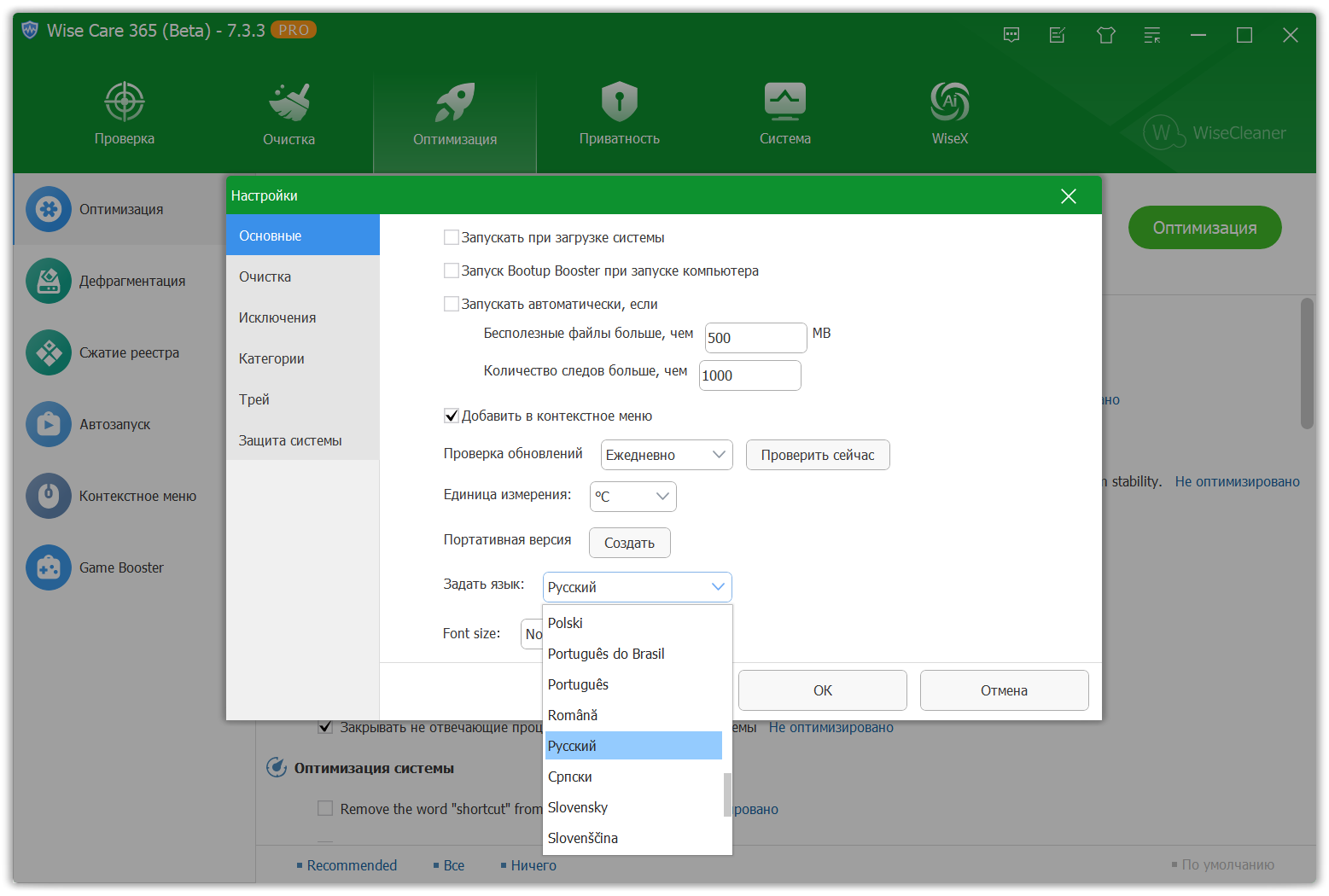
Task: Click the Бесполезные файлы 500 MB field
Action: tap(755, 338)
